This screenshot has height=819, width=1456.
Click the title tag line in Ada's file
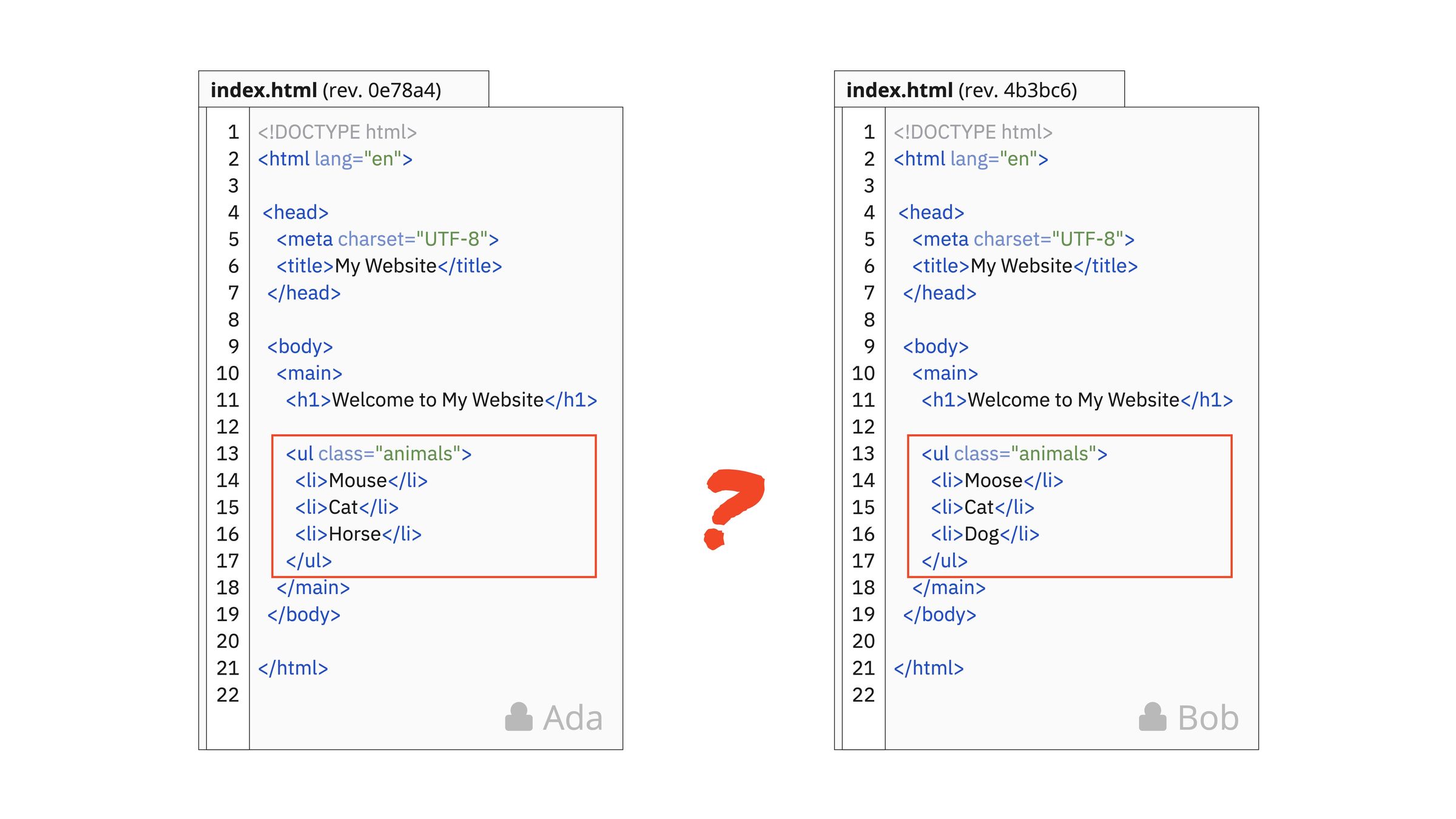coord(389,266)
